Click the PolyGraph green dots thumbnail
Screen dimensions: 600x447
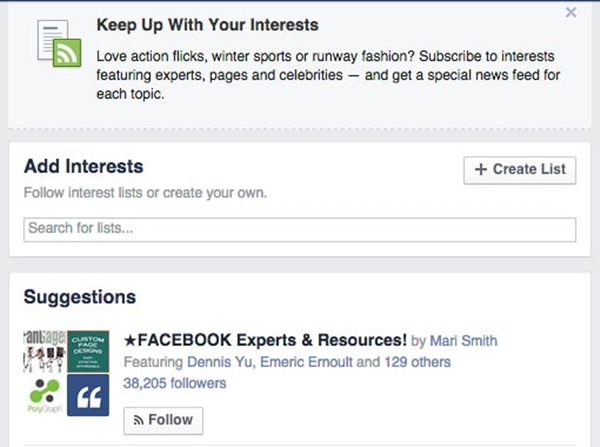click(x=44, y=395)
